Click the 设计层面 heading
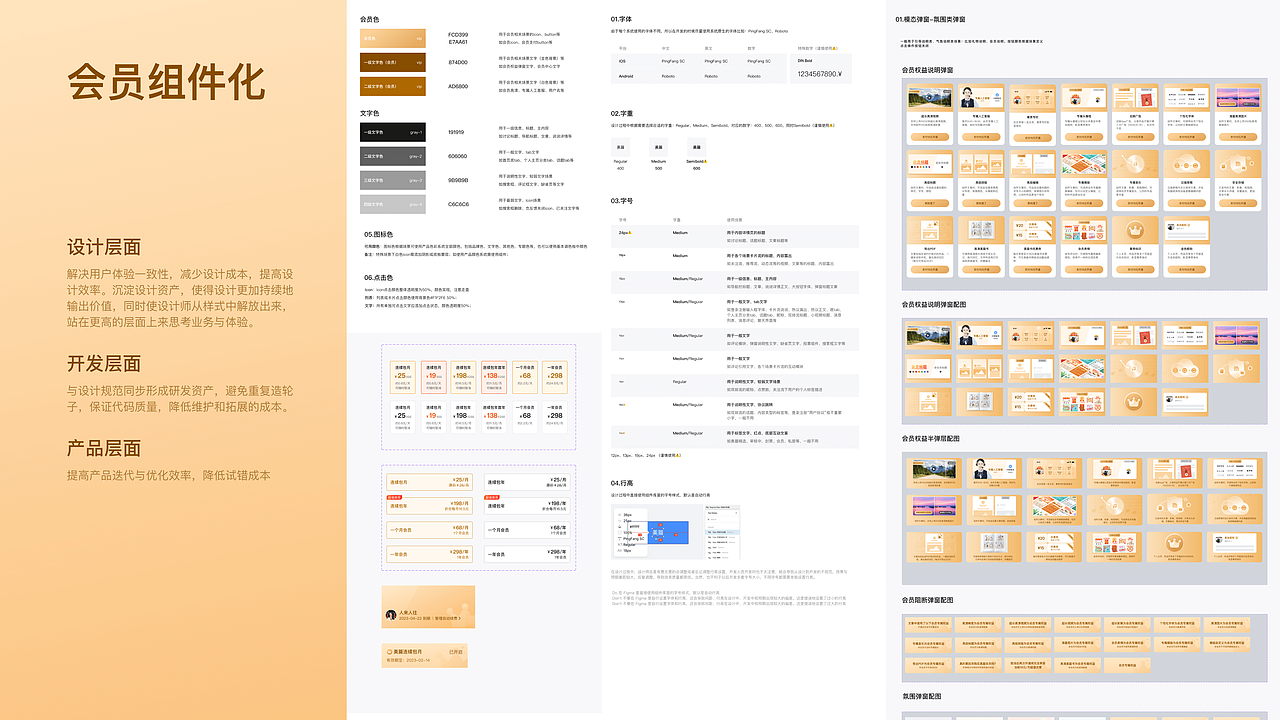This screenshot has height=720, width=1280. pyautogui.click(x=104, y=247)
